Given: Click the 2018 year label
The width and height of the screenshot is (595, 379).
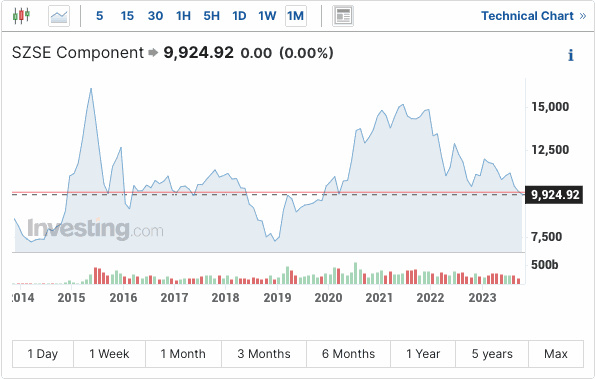Looking at the screenshot, I should [225, 297].
